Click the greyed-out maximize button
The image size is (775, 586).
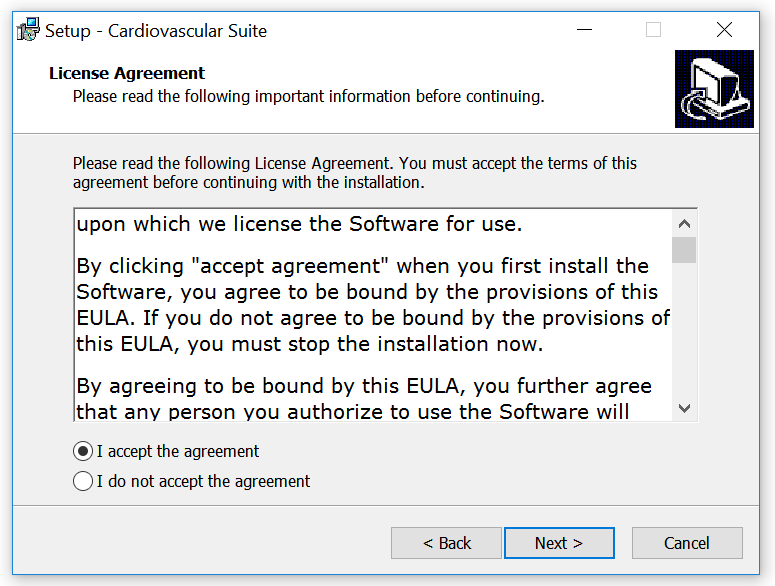tap(653, 30)
